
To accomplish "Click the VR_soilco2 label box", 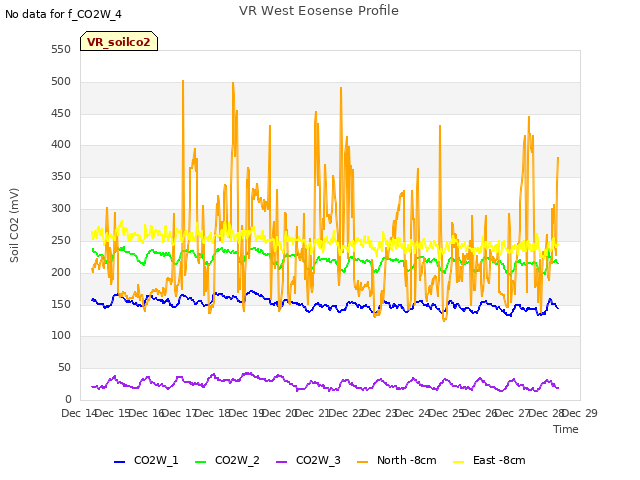I will pyautogui.click(x=119, y=41).
